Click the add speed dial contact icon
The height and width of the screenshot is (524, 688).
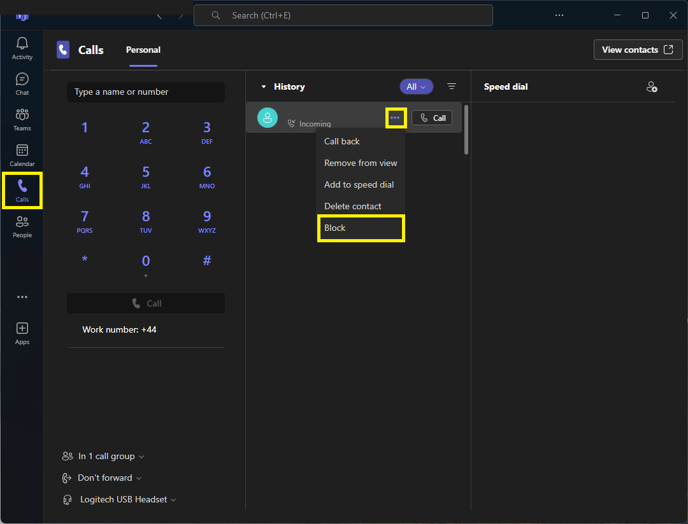pos(652,87)
